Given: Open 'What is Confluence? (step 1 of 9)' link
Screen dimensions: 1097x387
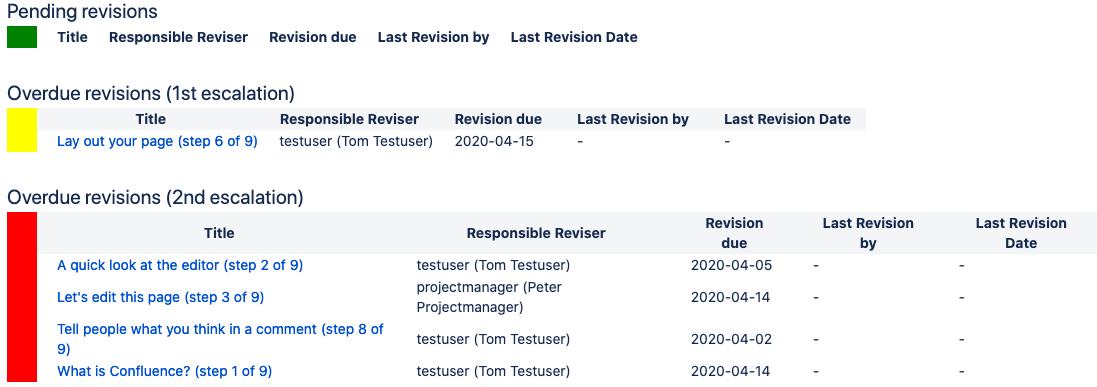Looking at the screenshot, I should (164, 371).
